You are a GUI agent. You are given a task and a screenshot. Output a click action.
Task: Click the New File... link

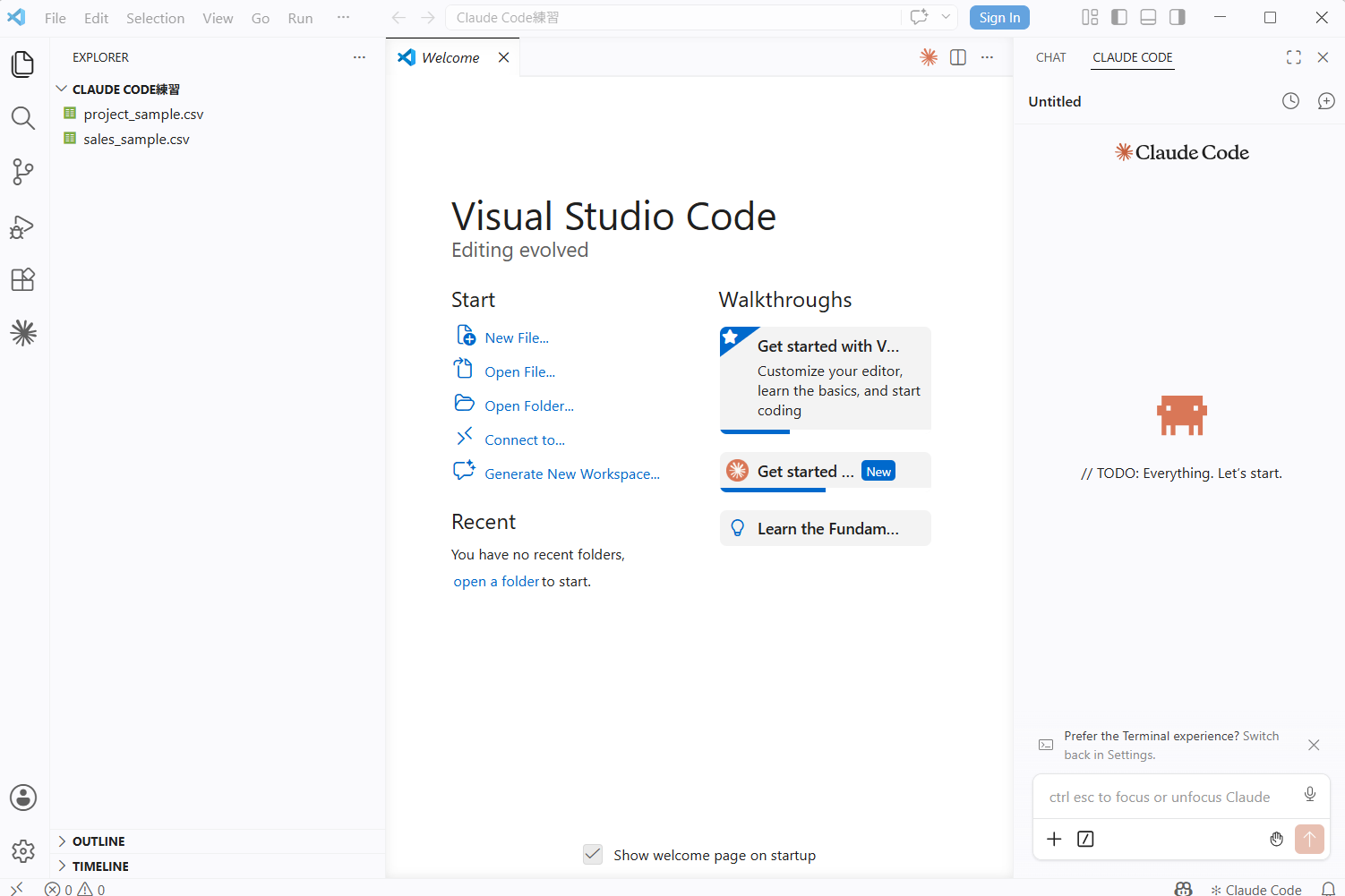click(x=517, y=337)
